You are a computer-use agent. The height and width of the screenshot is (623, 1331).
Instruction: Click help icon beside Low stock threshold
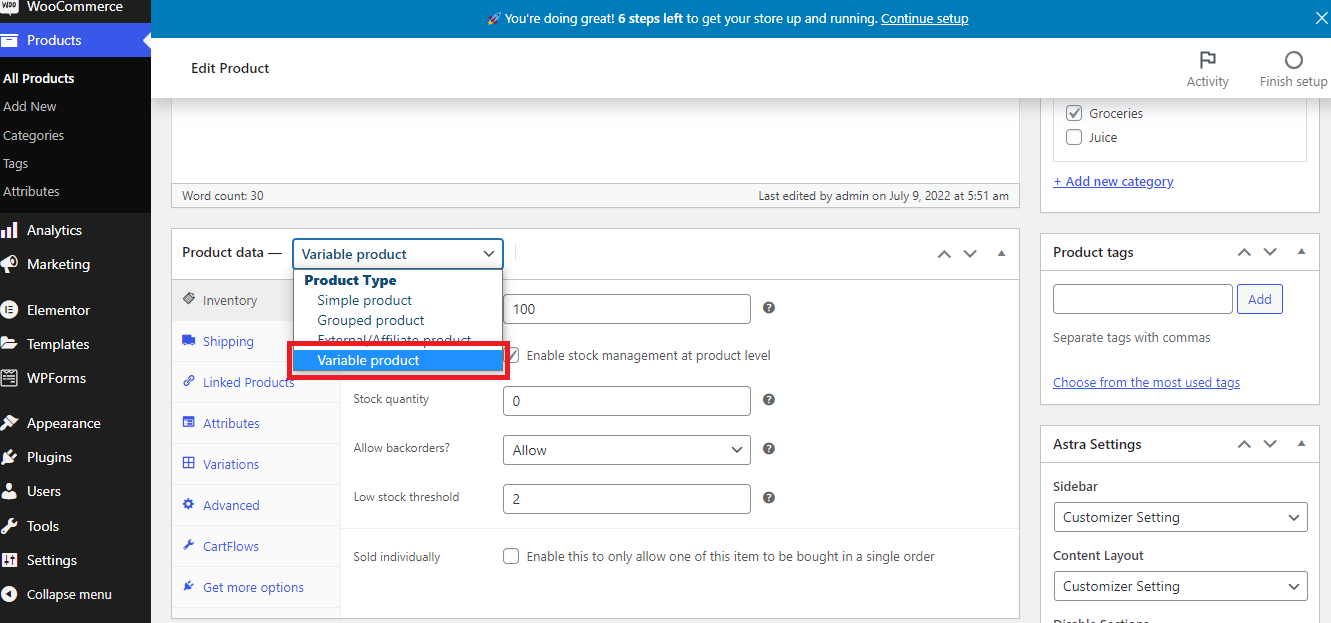(x=769, y=497)
